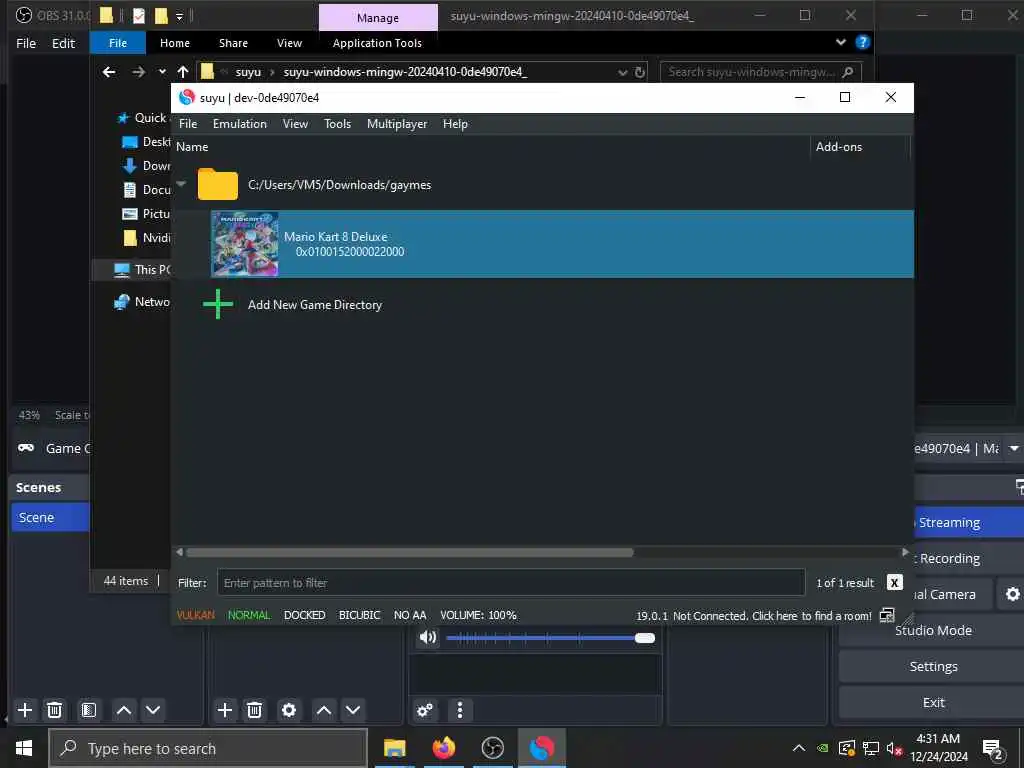Image resolution: width=1024 pixels, height=768 pixels.
Task: Click the Name column header
Action: click(x=192, y=147)
